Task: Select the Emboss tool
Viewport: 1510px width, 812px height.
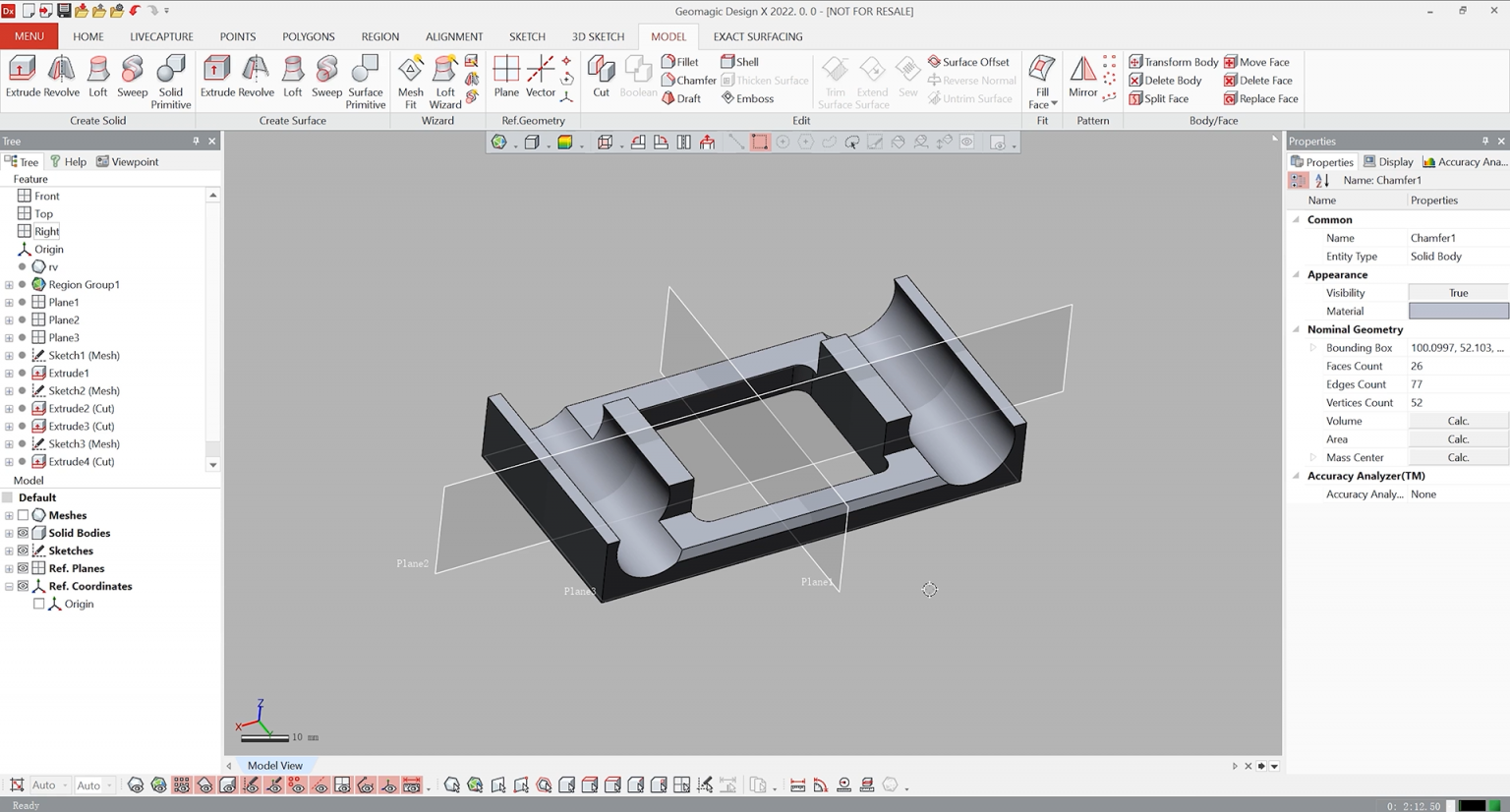Action: [x=751, y=97]
